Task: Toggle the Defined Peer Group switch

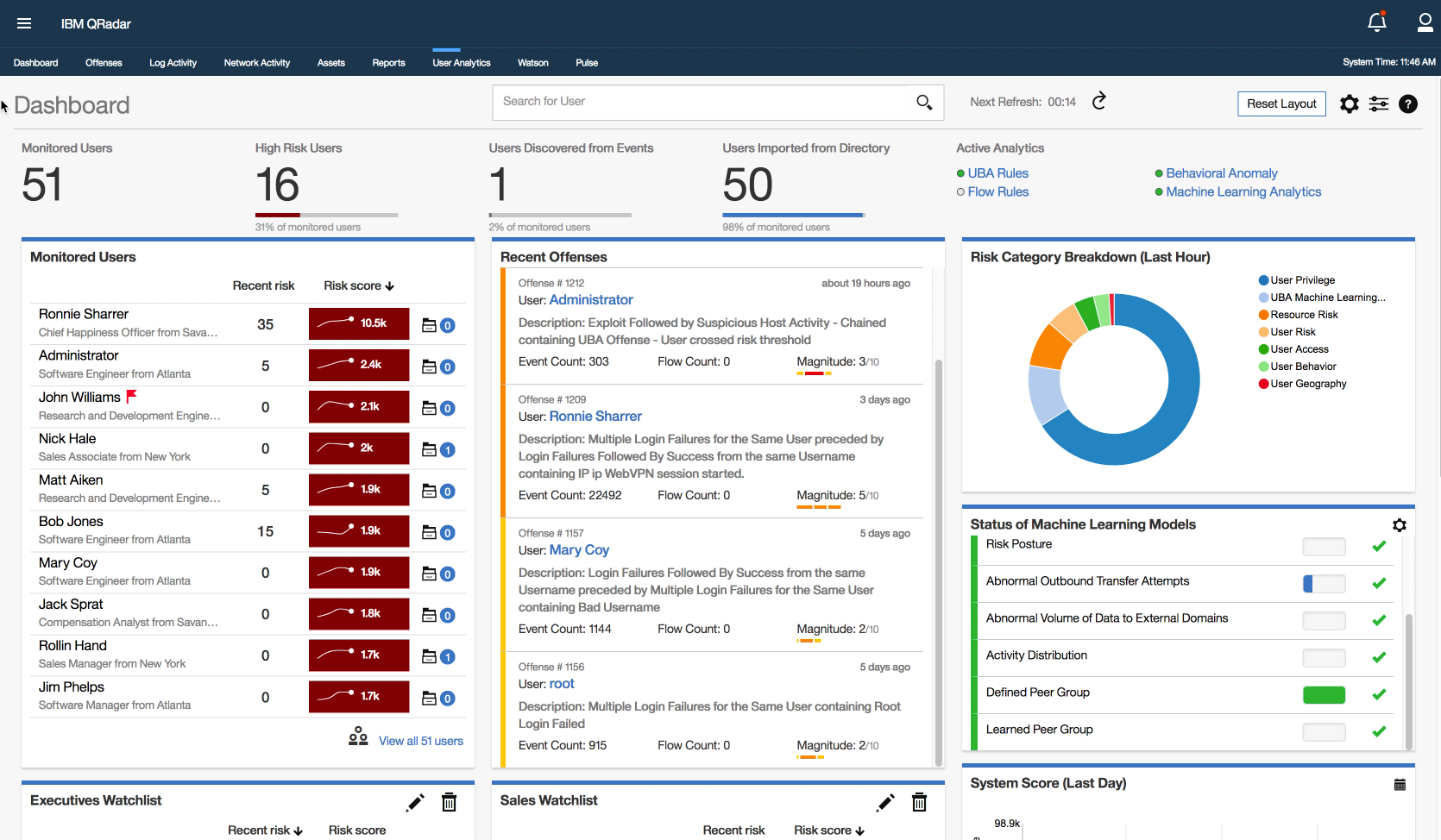Action: coord(1324,694)
